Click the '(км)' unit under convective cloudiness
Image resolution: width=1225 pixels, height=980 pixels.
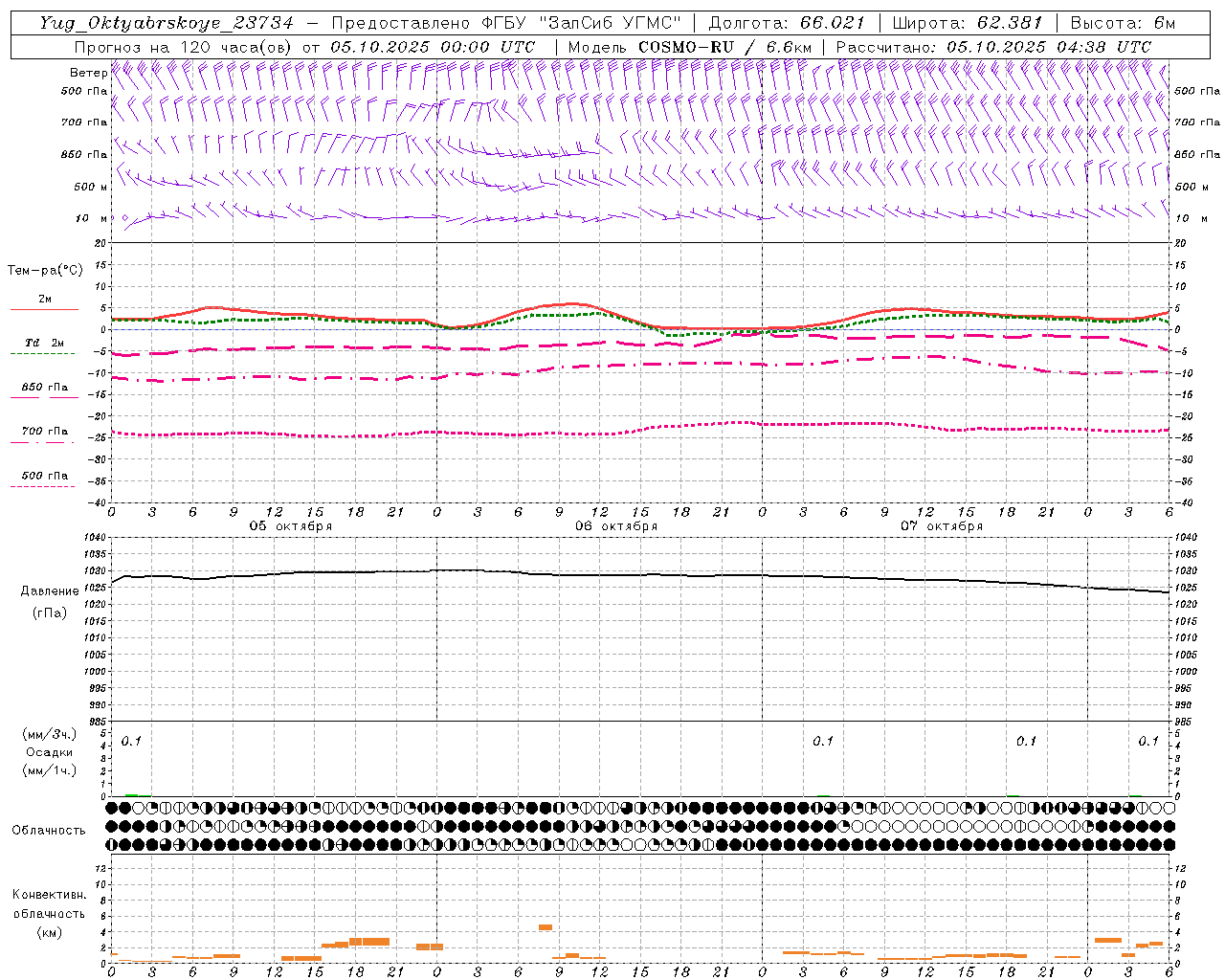(x=49, y=932)
